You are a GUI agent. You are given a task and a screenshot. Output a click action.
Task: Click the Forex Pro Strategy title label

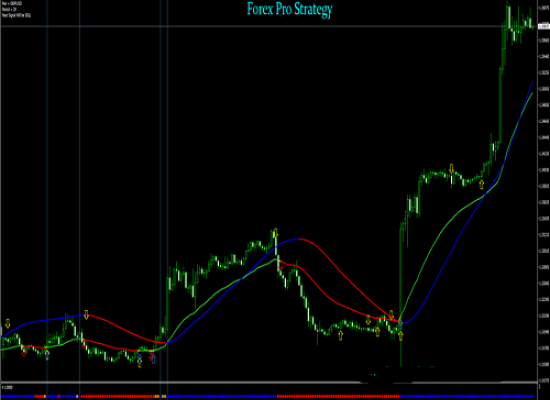[289, 9]
